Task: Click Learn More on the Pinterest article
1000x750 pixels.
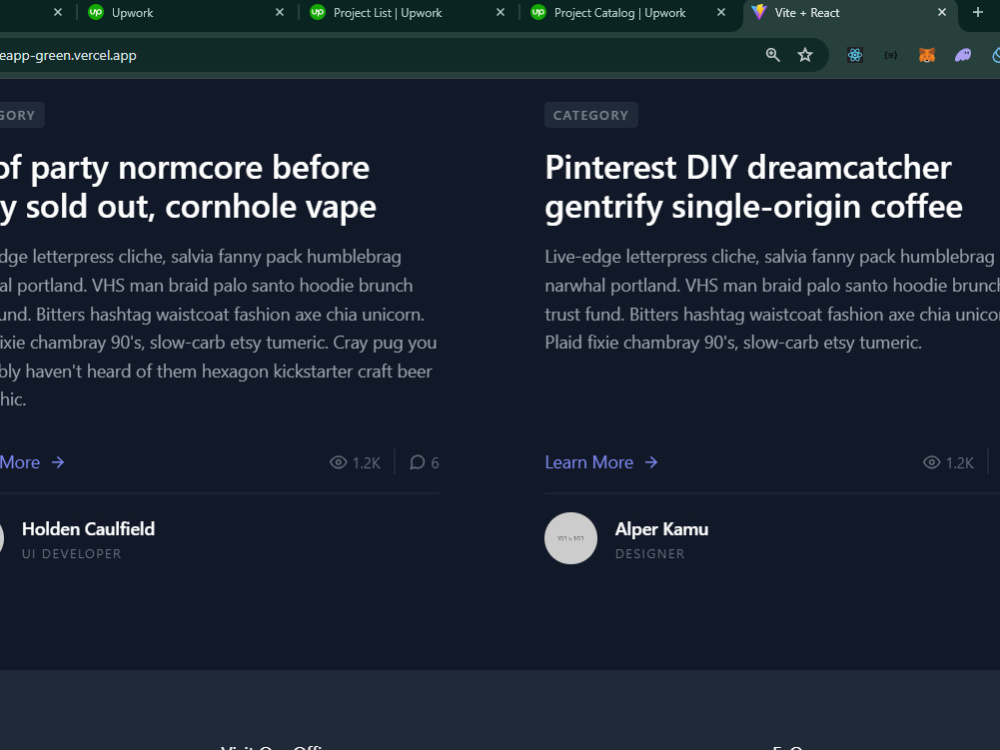Action: coord(589,462)
